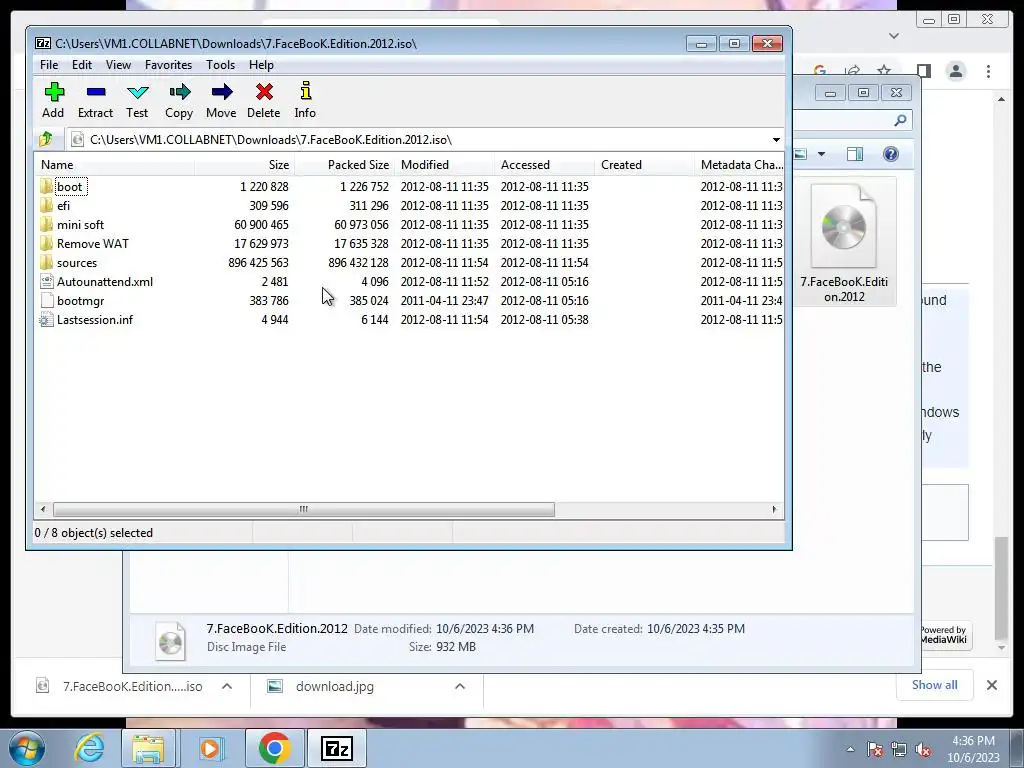This screenshot has height=768, width=1024.
Task: Click Chrome's share page icon
Action: tap(852, 71)
